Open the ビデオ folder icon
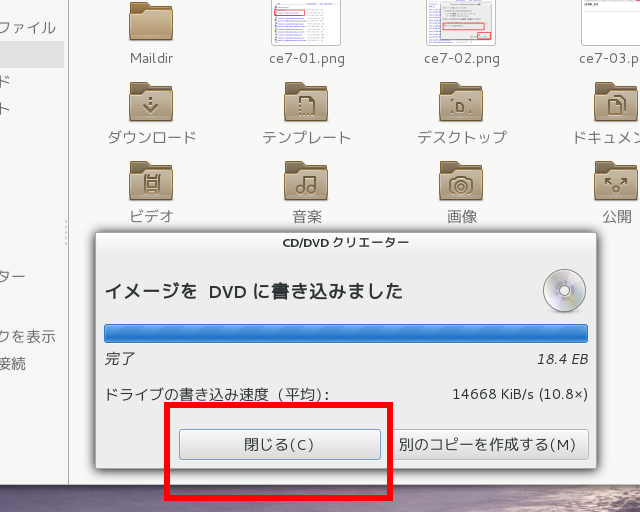Image resolution: width=640 pixels, height=512 pixels. [152, 181]
